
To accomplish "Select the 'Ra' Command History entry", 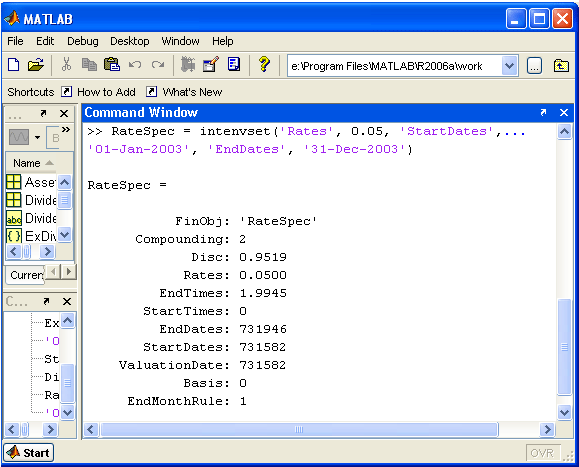I will pos(52,395).
